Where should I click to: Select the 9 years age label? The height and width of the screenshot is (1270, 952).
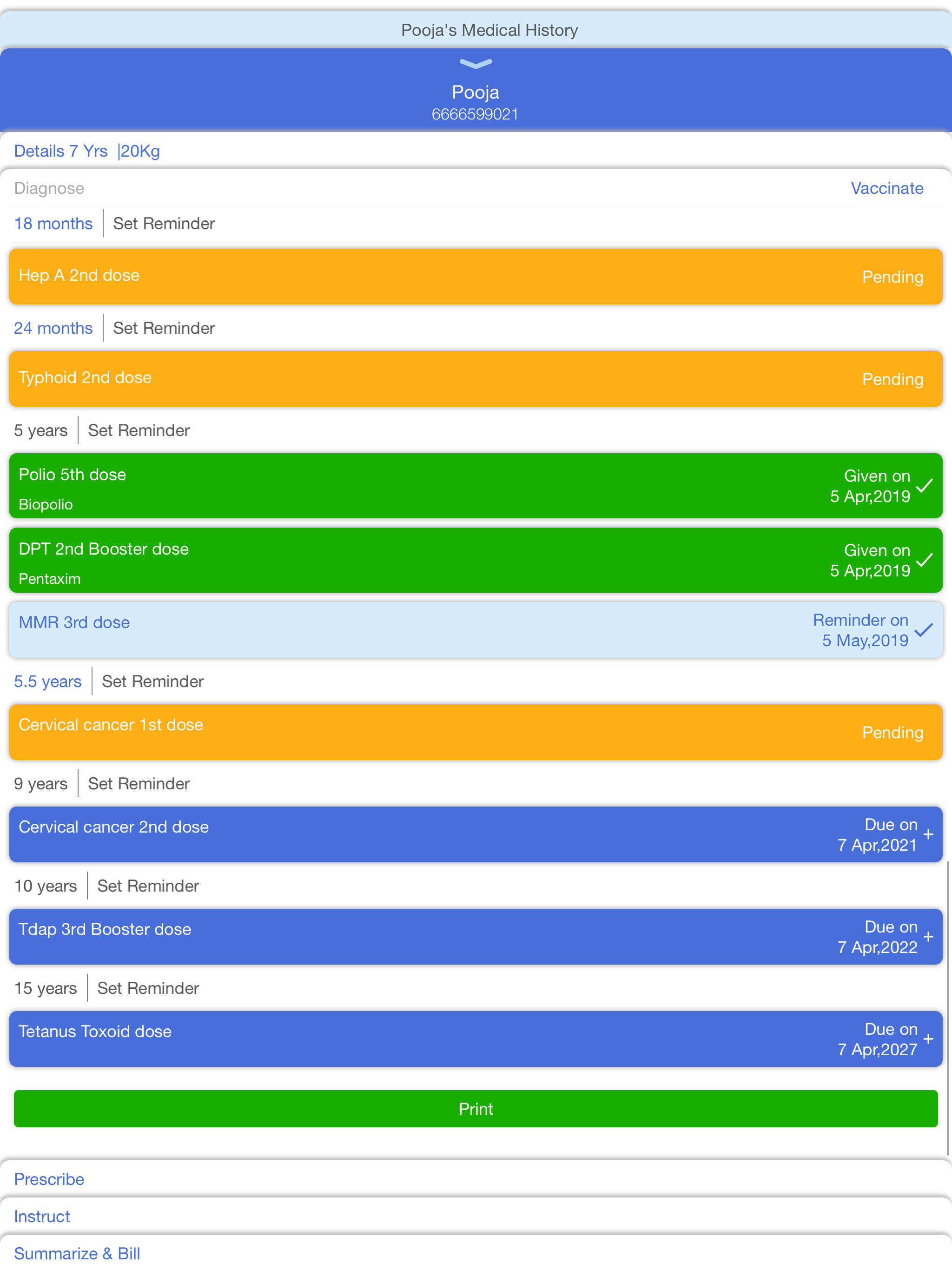tap(41, 783)
